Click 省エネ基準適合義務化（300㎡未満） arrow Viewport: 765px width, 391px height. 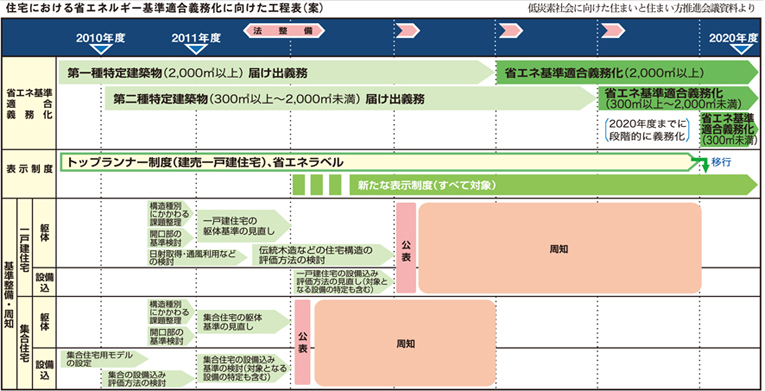[729, 129]
